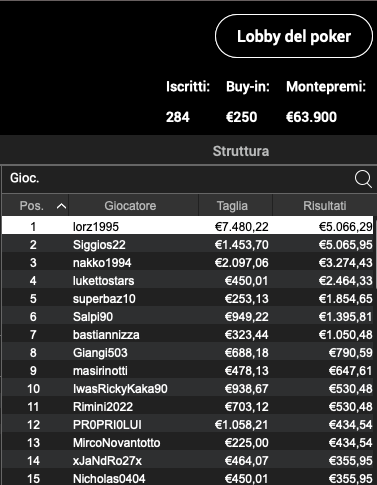Screen dimensions: 377x485
Task: Select the bastiannizza row
Action: 188,335
